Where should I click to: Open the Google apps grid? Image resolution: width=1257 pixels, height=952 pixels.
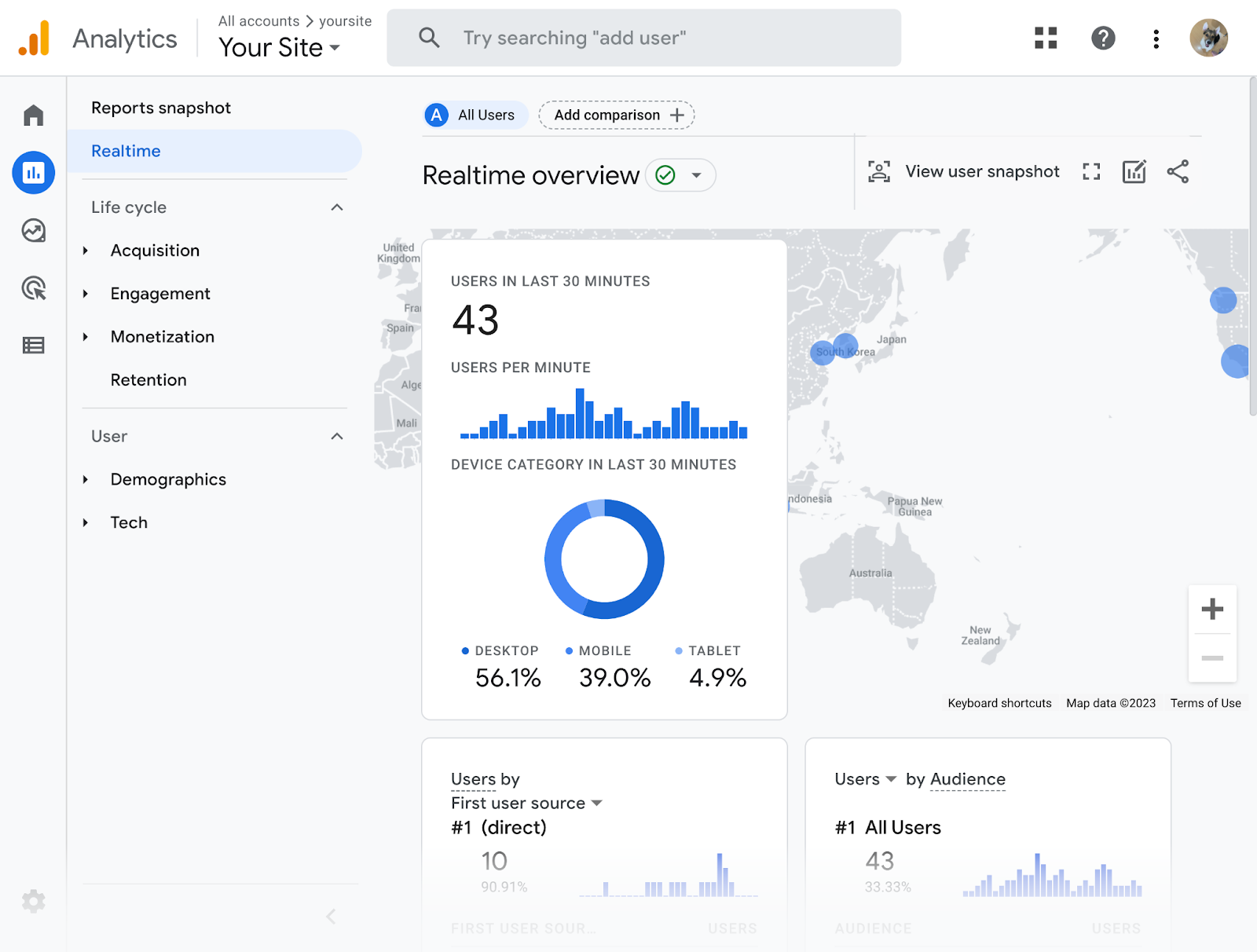(1045, 38)
